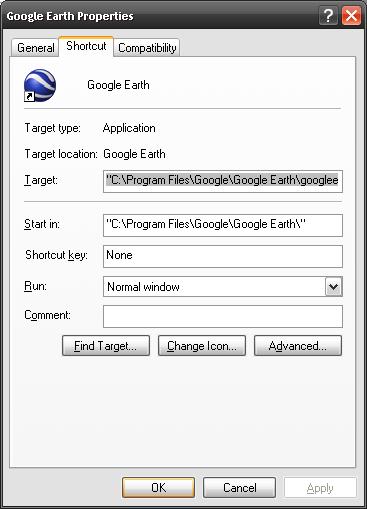The width and height of the screenshot is (367, 509).
Task: Click the "Comment:" label
Action: click(47, 315)
